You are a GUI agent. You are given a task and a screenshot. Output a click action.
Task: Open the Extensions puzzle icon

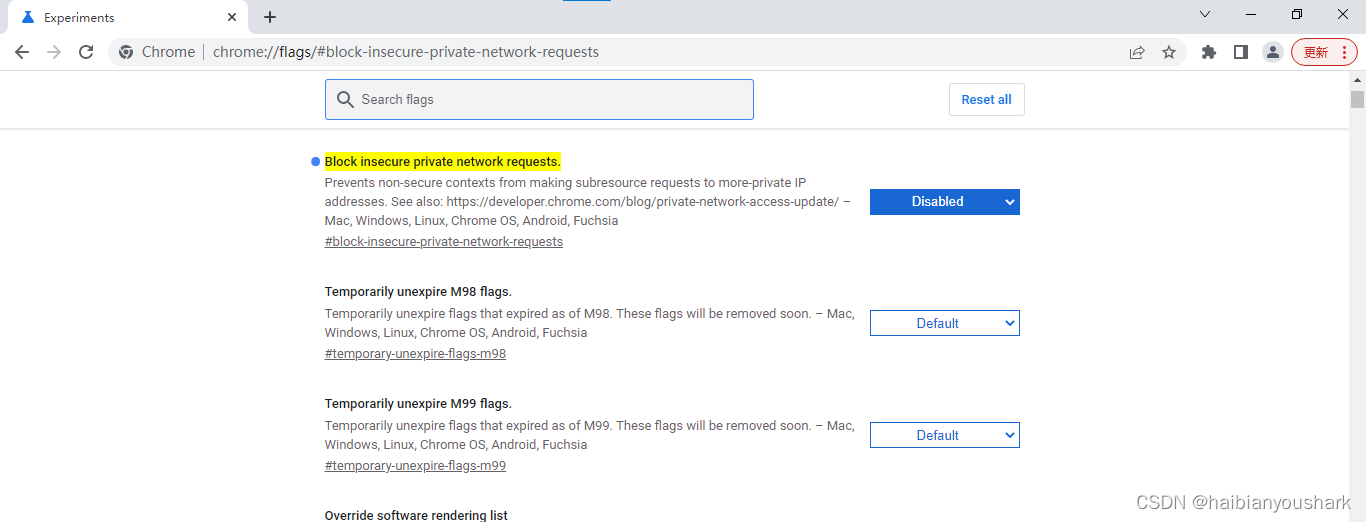coord(1209,52)
